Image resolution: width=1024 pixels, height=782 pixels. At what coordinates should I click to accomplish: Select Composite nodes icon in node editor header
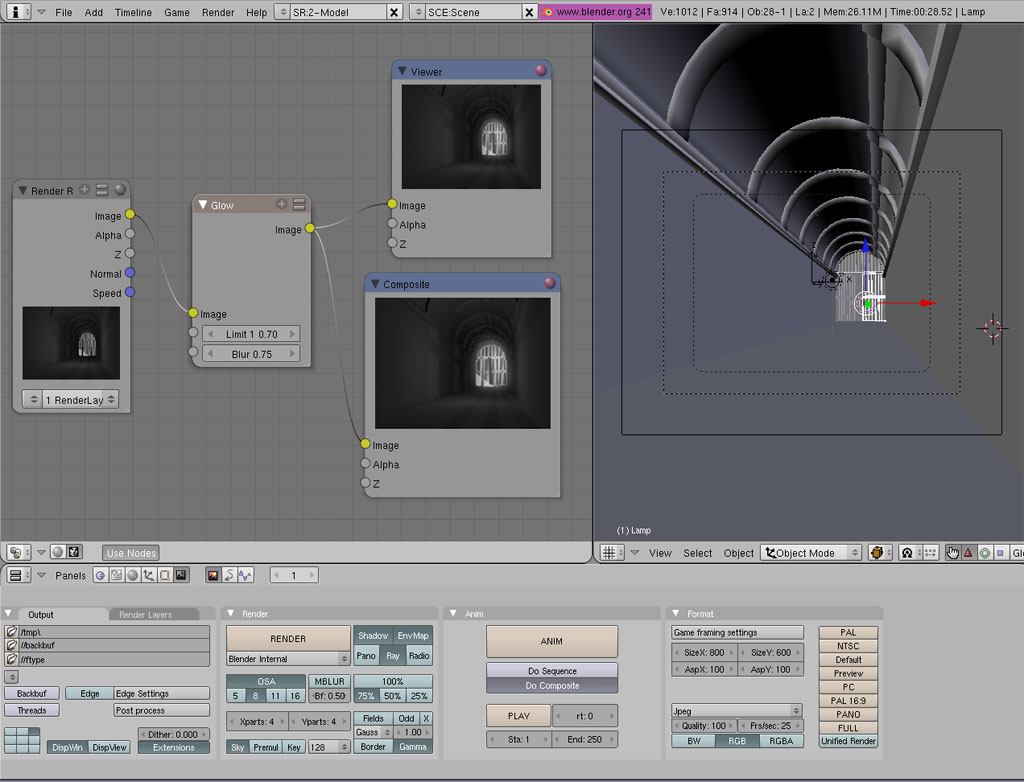pyautogui.click(x=74, y=552)
